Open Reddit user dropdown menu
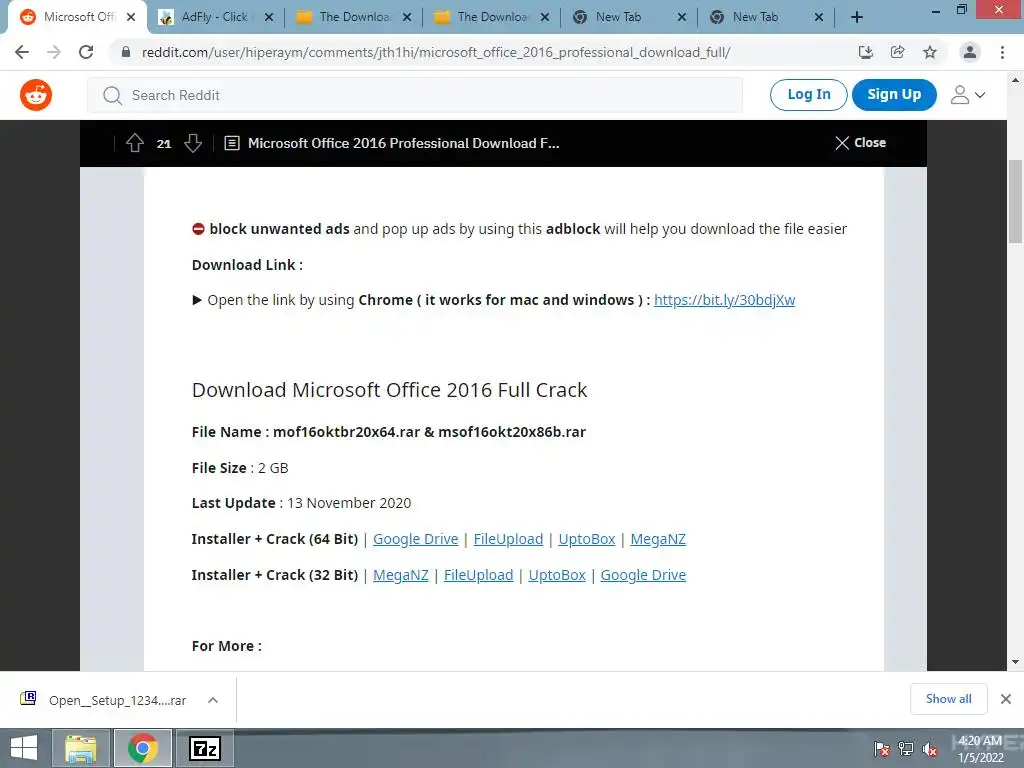Viewport: 1024px width, 768px height. [x=968, y=95]
